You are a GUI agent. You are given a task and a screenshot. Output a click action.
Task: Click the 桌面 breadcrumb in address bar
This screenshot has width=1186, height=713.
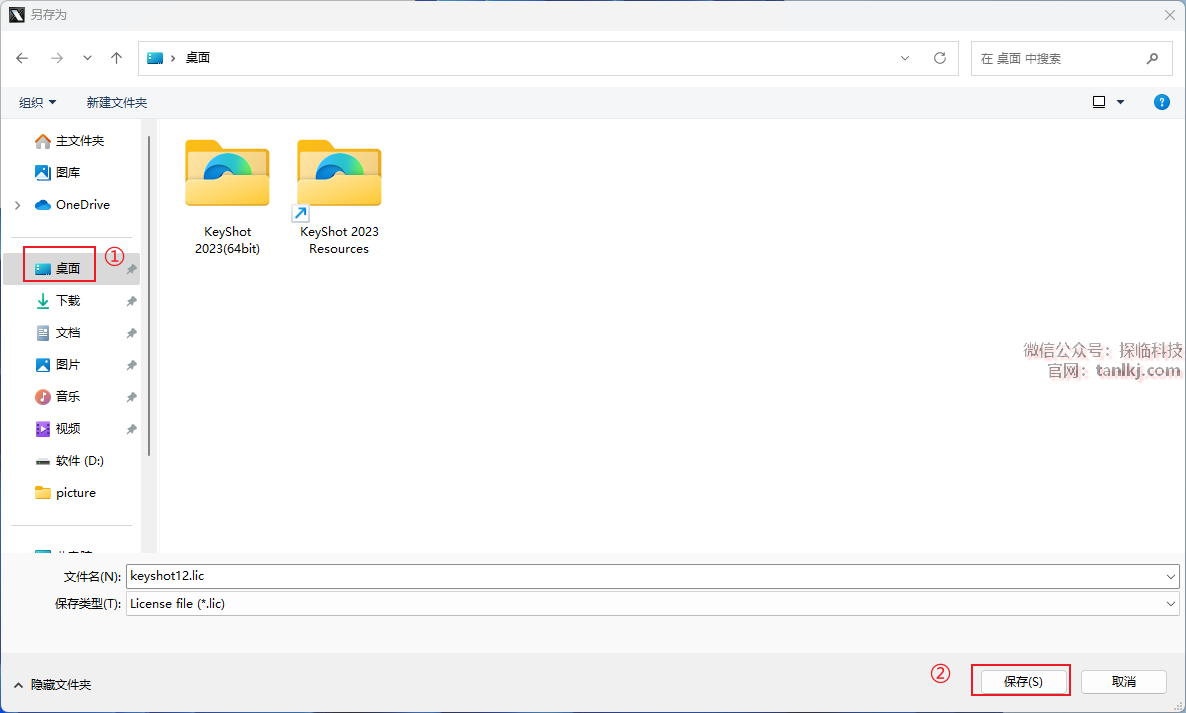click(198, 58)
